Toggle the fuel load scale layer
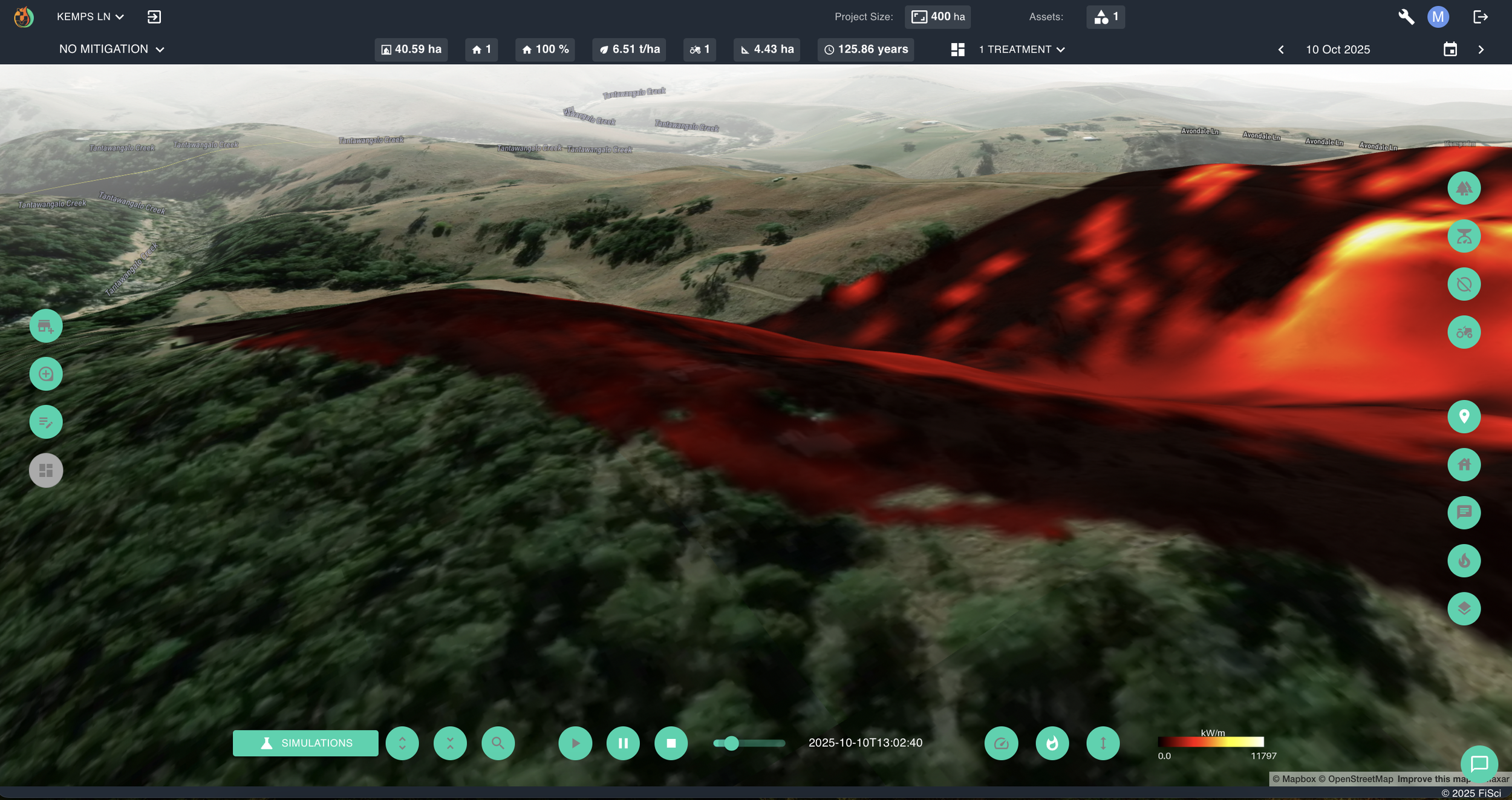The width and height of the screenshot is (1512, 800). pyautogui.click(x=1464, y=236)
